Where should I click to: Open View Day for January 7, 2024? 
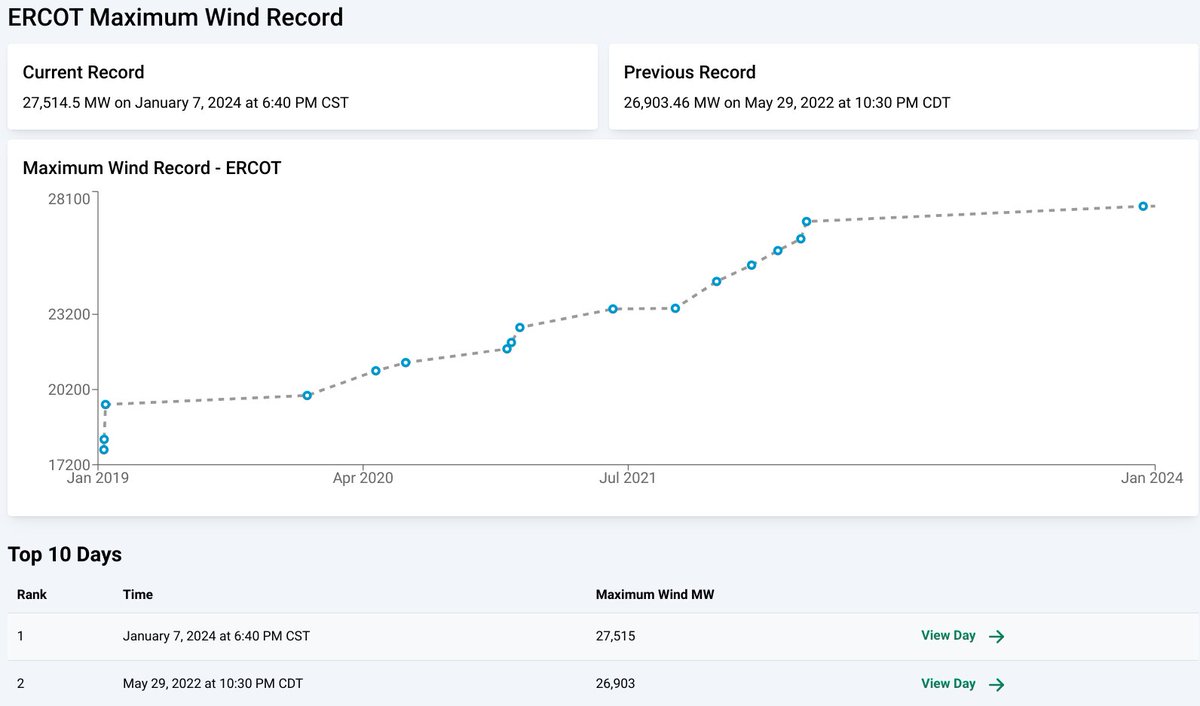(x=948, y=635)
